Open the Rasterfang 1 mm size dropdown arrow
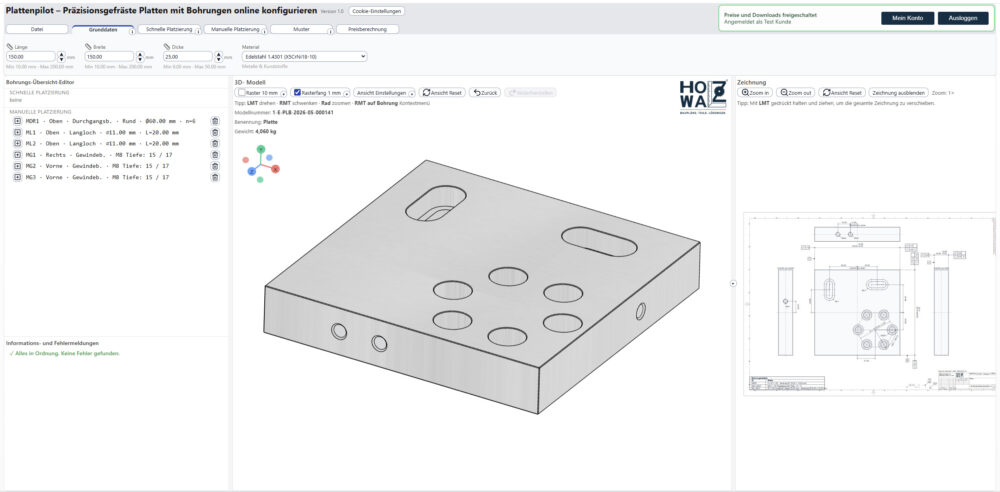 pyautogui.click(x=347, y=93)
